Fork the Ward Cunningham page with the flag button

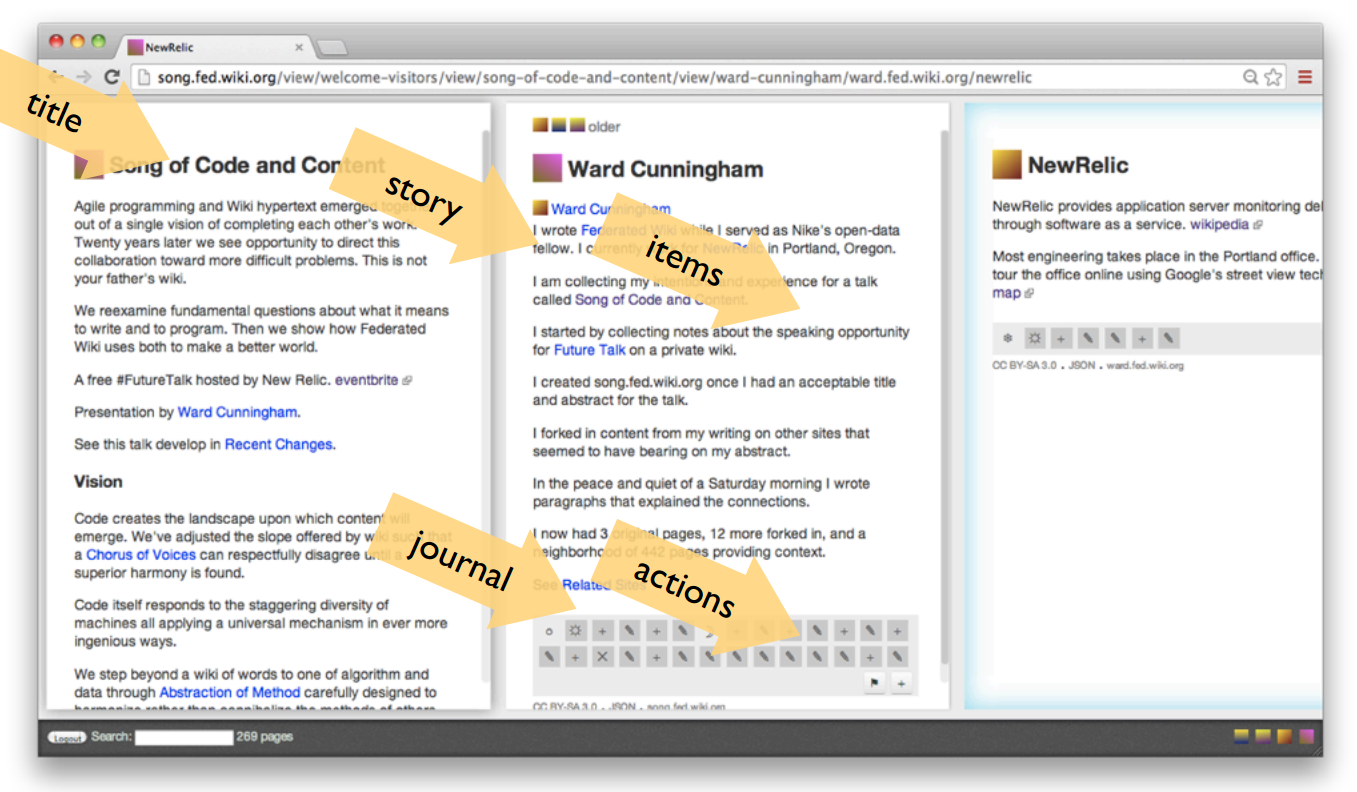click(x=875, y=683)
